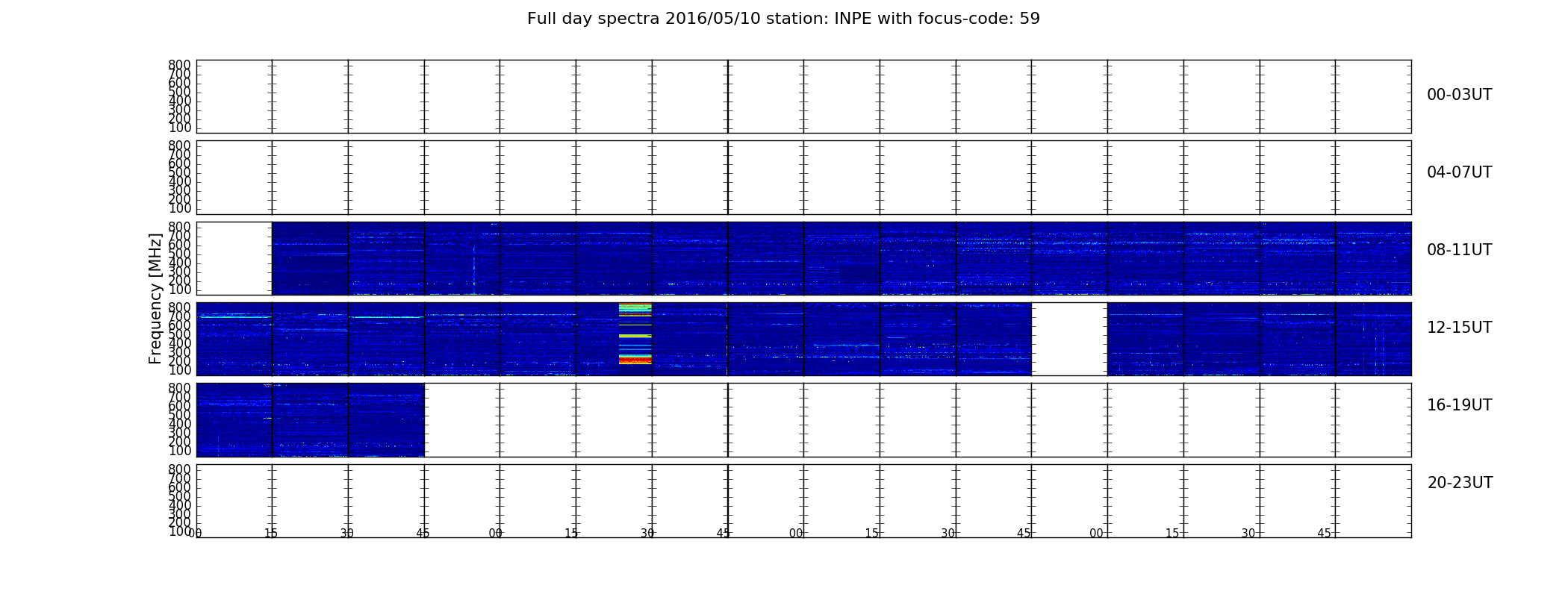This screenshot has width=1568, height=597.
Task: Click the 800 tick label of the 20-23UT panel
Action: click(179, 469)
